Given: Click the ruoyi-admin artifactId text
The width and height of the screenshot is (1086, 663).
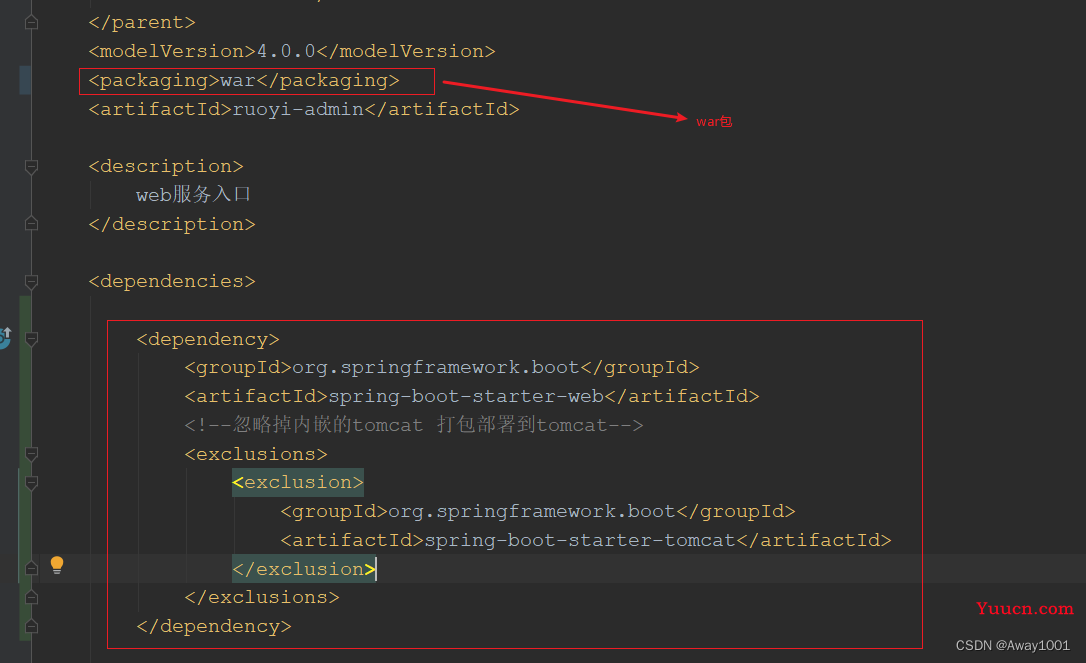Looking at the screenshot, I should tap(298, 109).
